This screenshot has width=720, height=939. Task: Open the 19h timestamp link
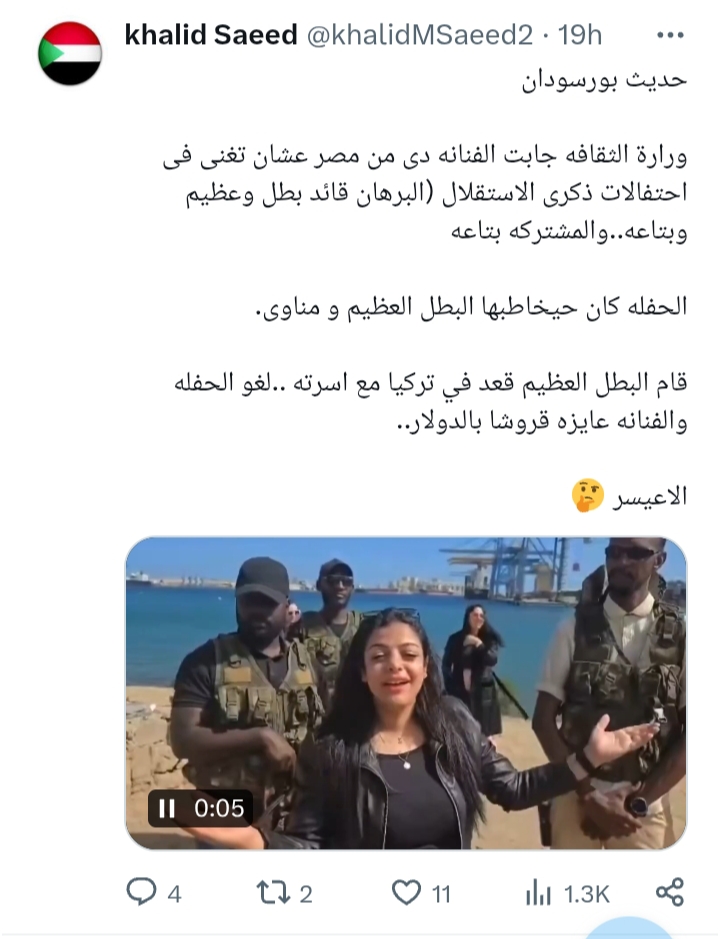(x=579, y=35)
